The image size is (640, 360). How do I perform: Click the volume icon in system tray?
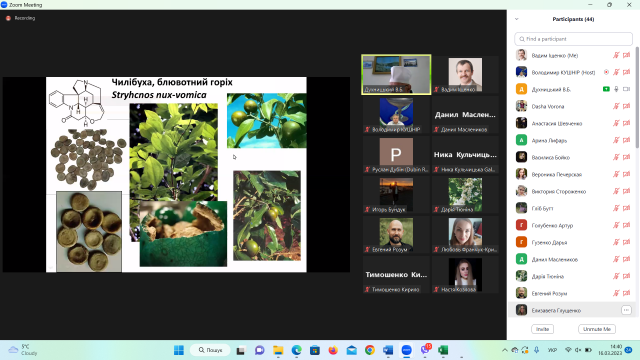click(578, 350)
